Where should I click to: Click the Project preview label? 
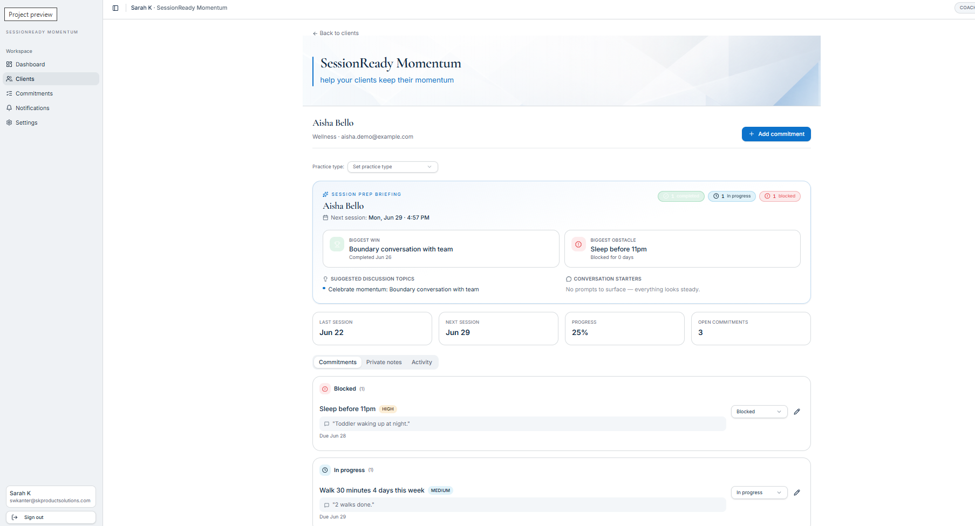point(30,14)
